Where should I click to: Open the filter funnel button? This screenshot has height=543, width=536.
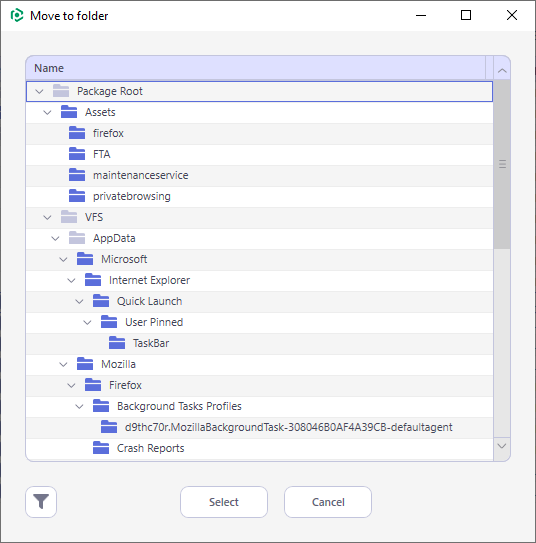41,502
